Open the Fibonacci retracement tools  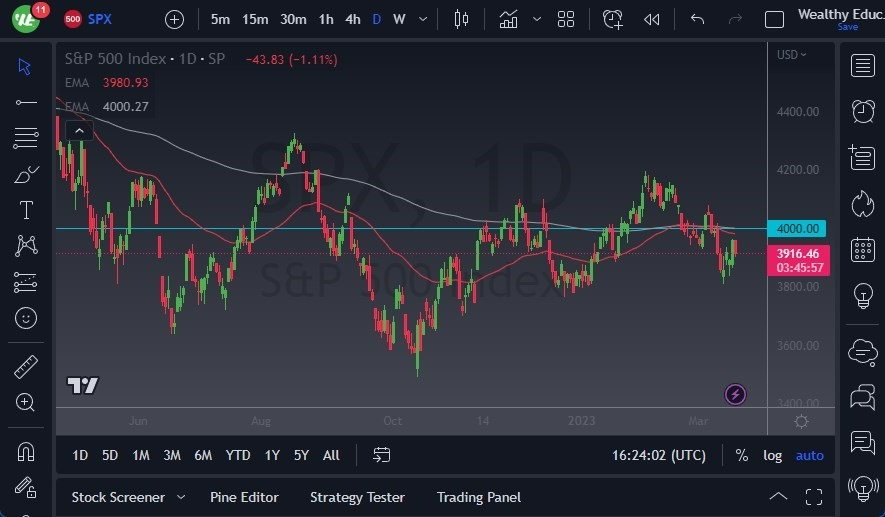(25, 138)
